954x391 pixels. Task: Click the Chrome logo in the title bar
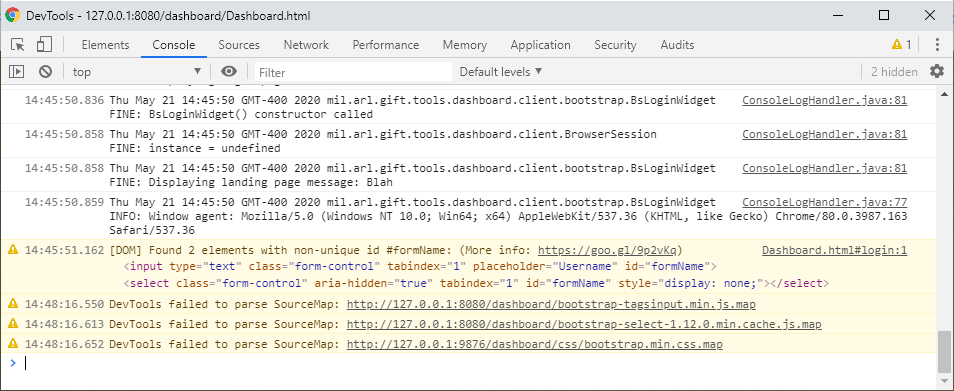[x=12, y=15]
